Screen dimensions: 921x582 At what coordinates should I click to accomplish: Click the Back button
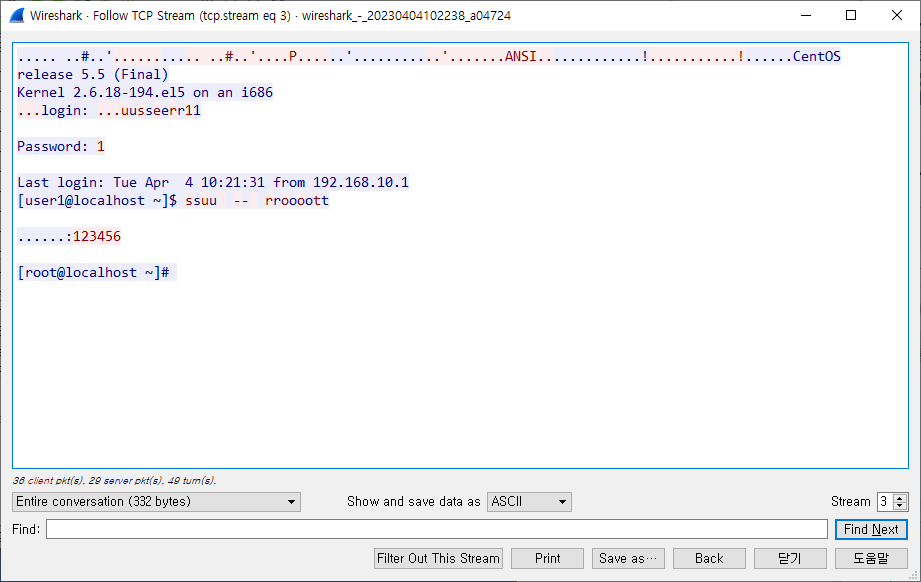pos(709,559)
